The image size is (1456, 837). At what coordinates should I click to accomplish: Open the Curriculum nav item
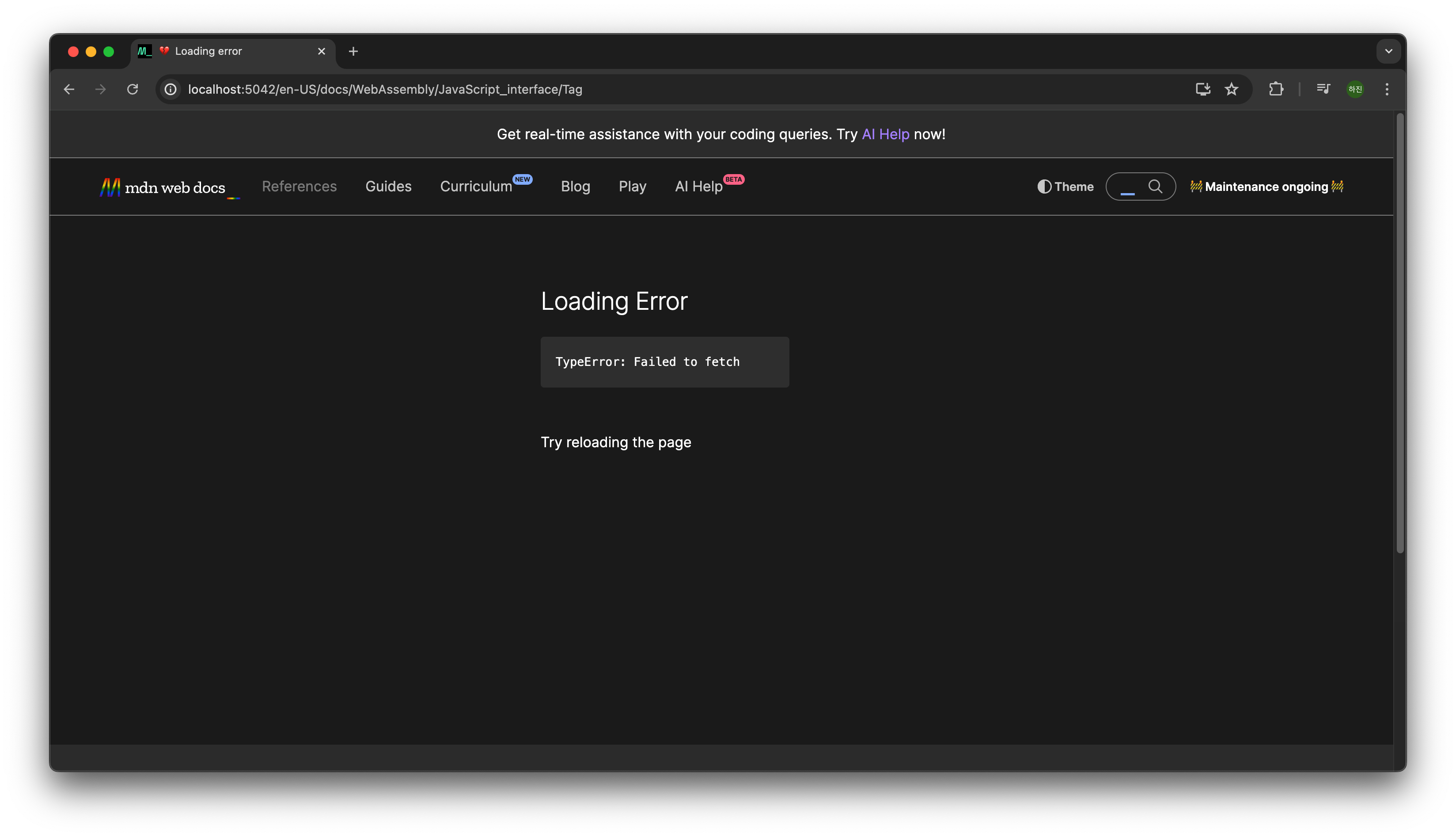(x=476, y=186)
